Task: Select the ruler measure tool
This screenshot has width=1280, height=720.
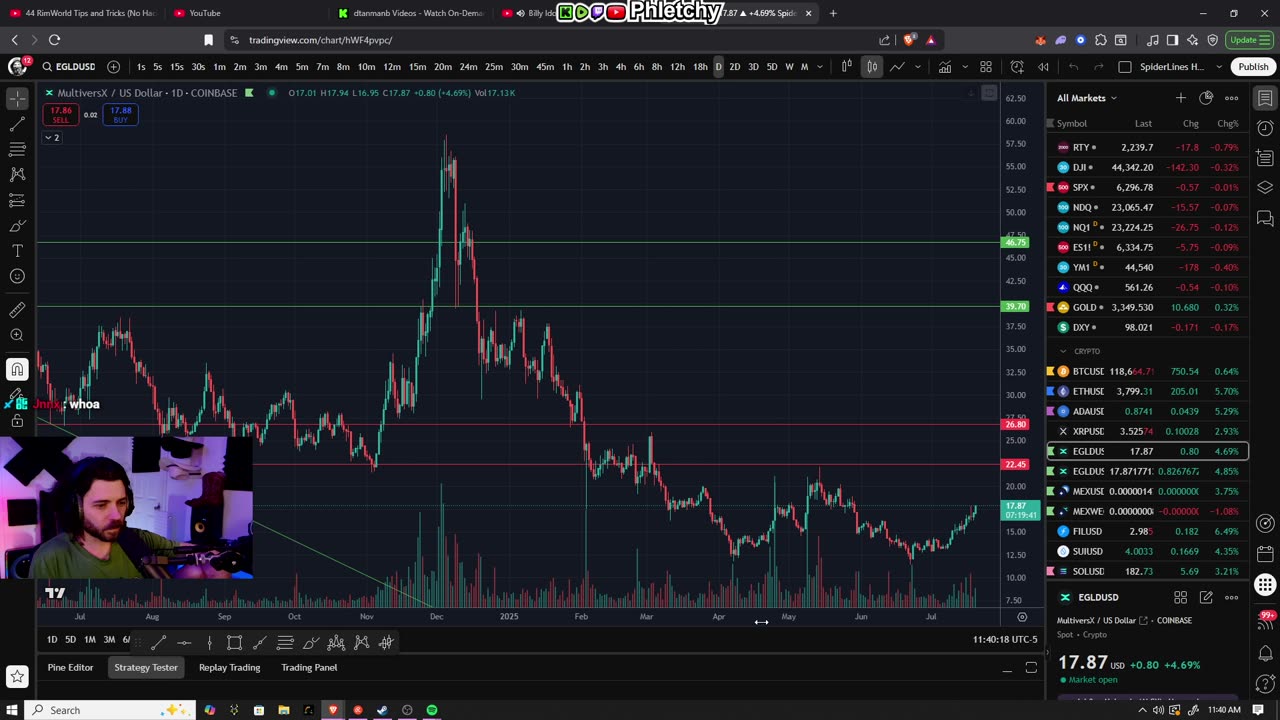Action: click(x=17, y=310)
